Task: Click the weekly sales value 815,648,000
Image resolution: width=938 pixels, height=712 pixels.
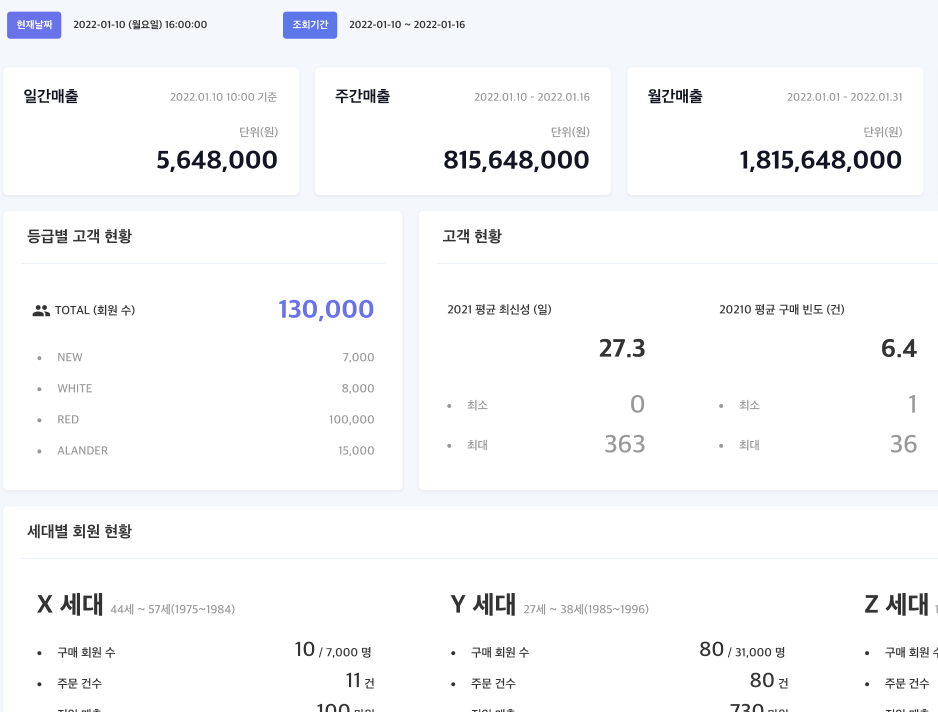Action: 516,160
